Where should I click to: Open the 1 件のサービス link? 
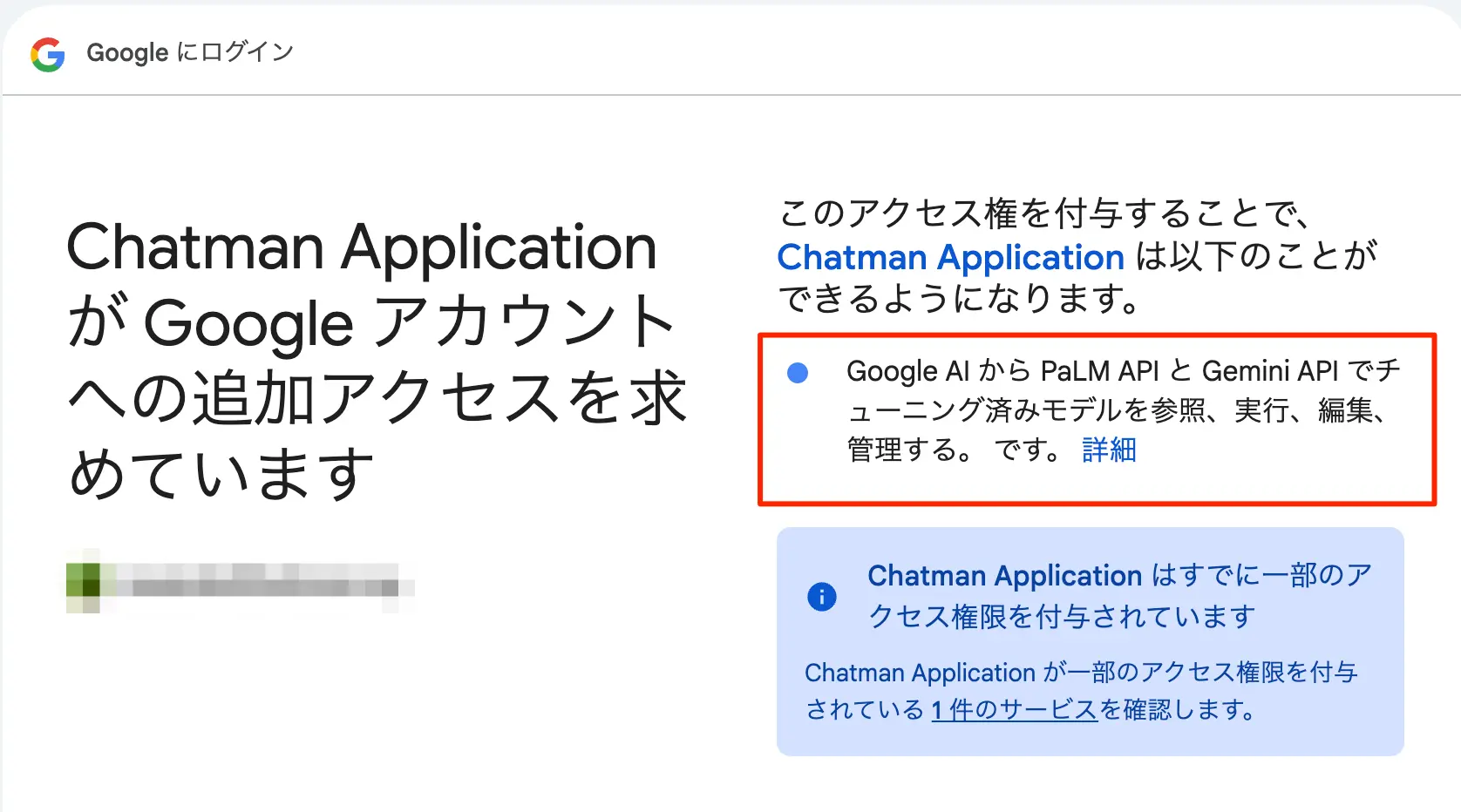click(x=1014, y=710)
